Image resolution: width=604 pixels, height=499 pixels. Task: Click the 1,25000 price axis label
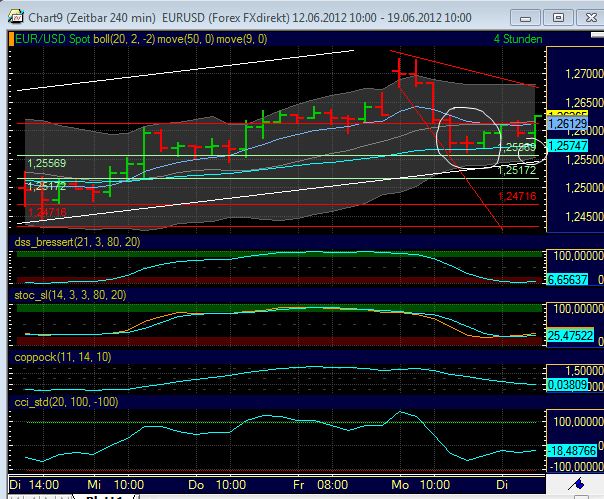click(584, 188)
